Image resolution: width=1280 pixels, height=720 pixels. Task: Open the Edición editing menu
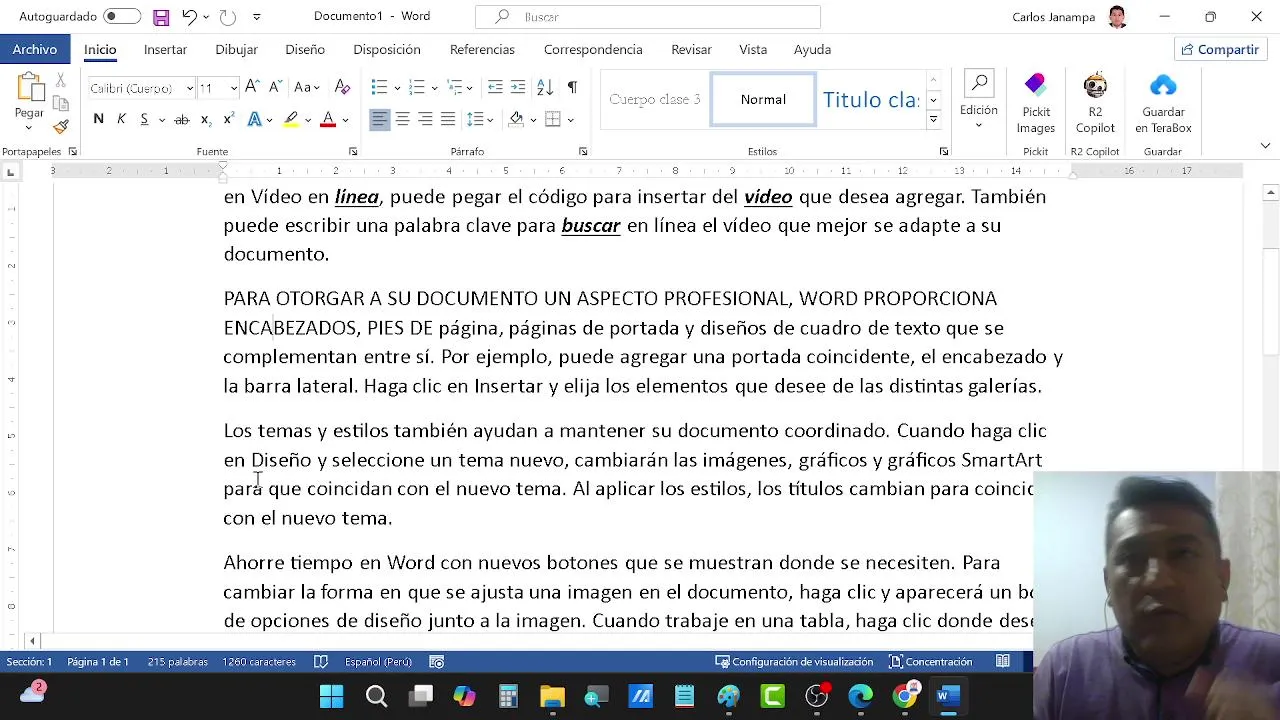(979, 101)
